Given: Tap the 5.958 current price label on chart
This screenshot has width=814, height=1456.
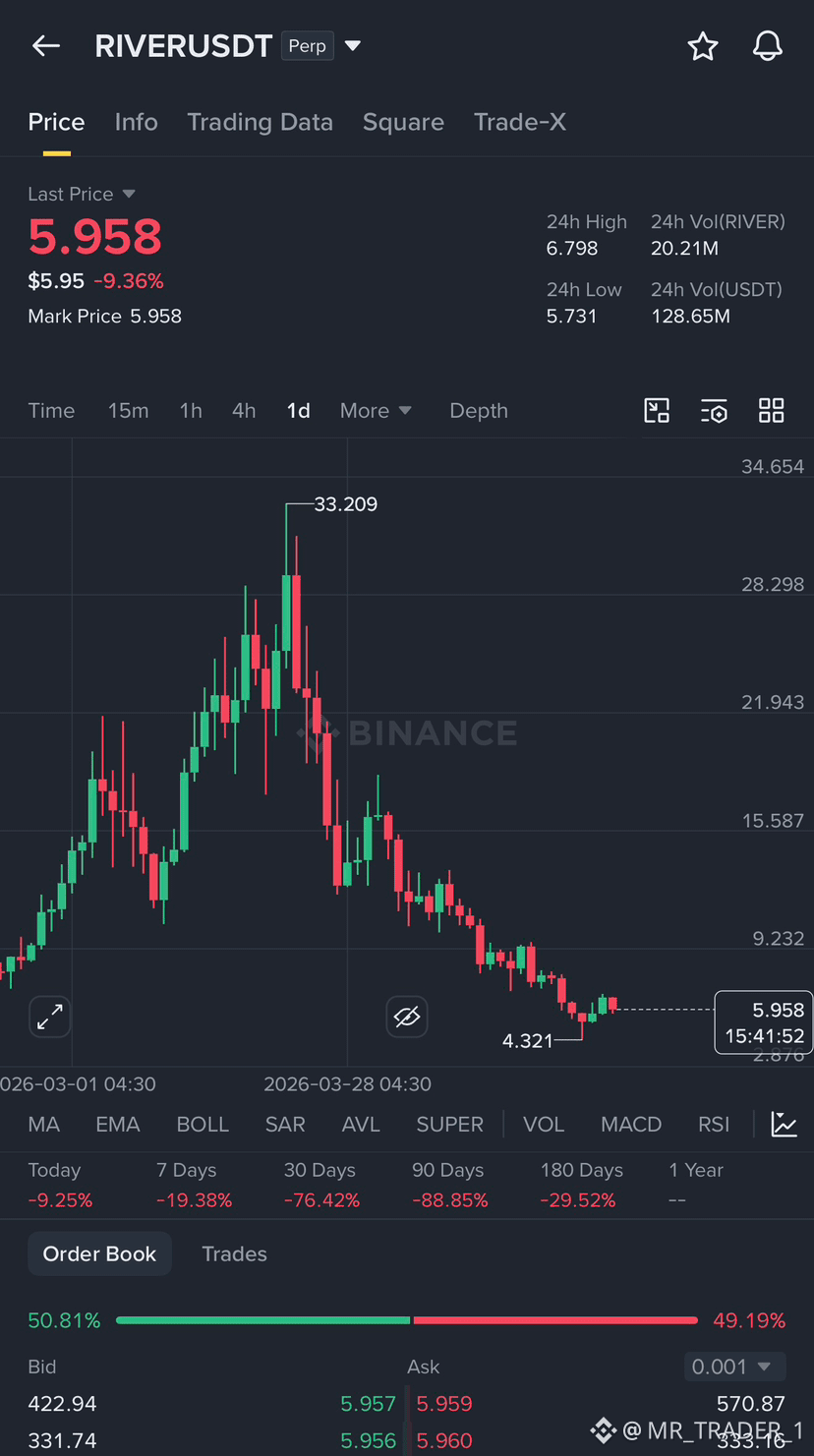Looking at the screenshot, I should point(764,1022).
